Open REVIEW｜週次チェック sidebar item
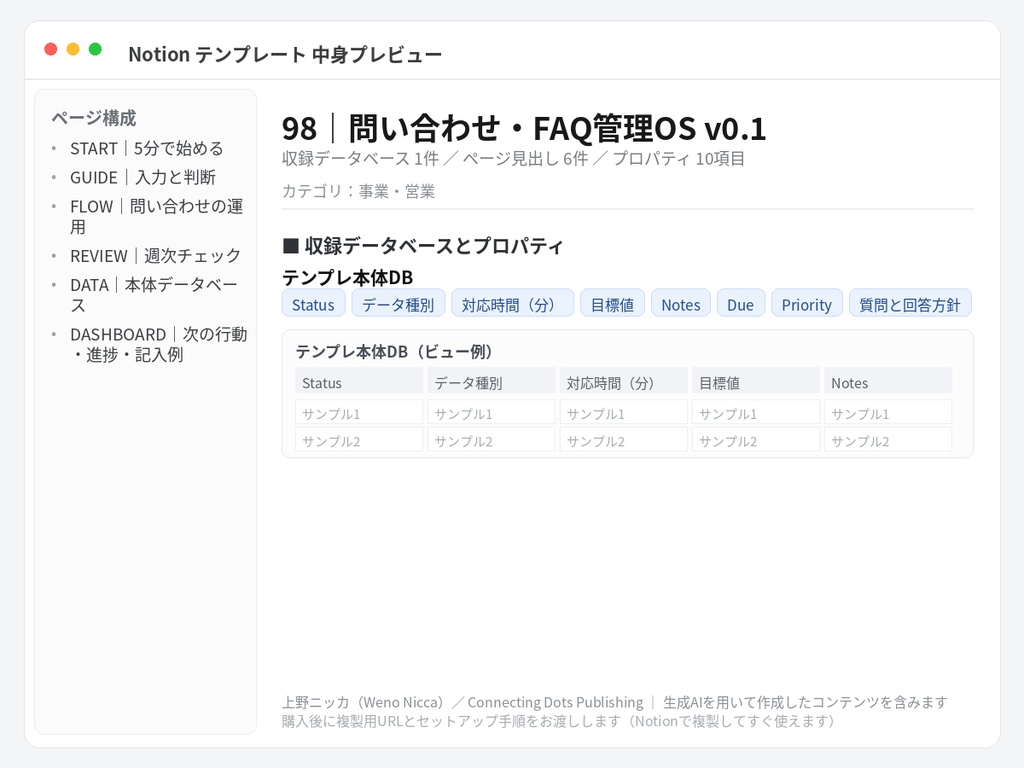This screenshot has width=1024, height=768. (x=155, y=256)
